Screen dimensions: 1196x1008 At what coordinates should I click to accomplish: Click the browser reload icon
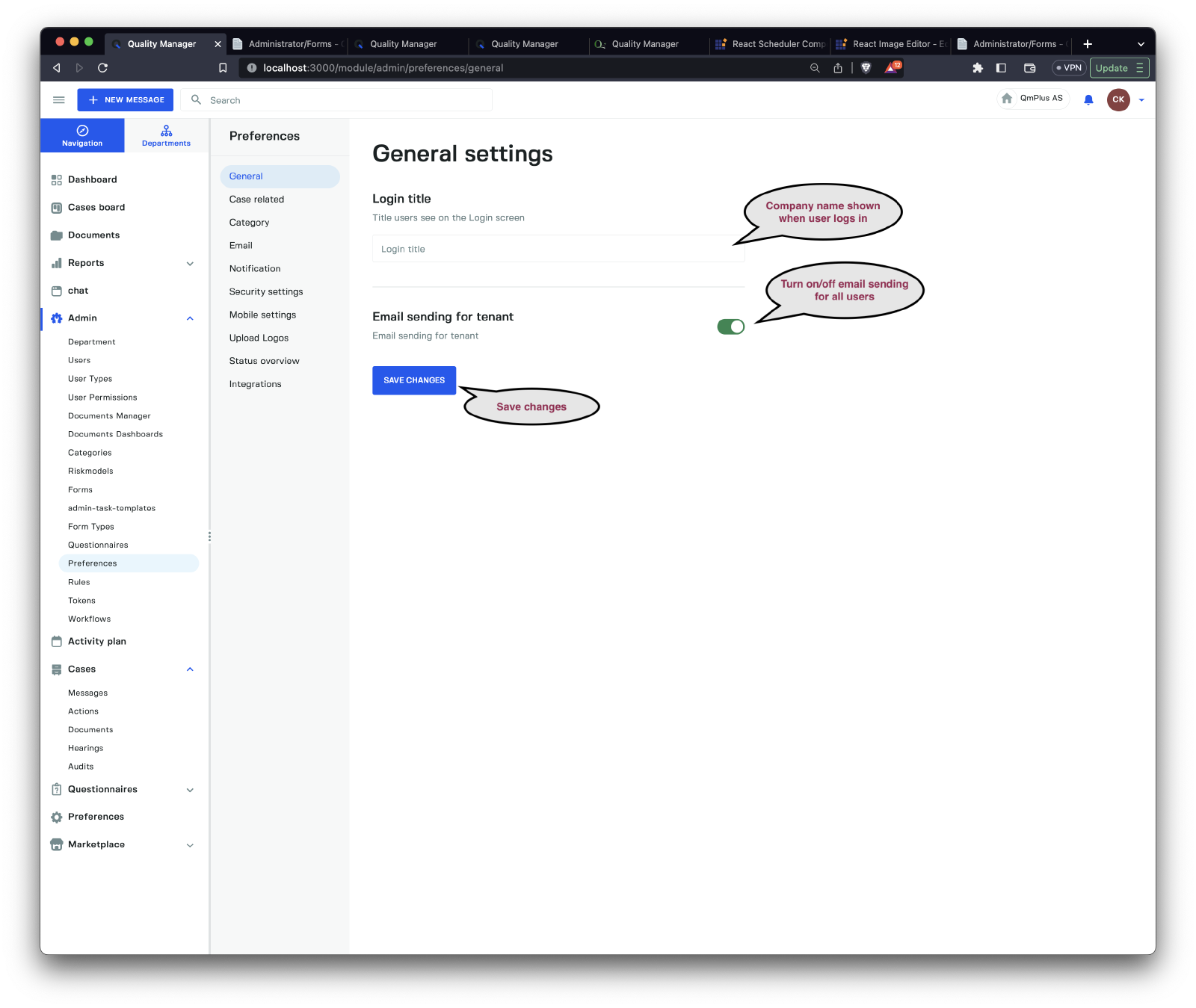pyautogui.click(x=103, y=68)
